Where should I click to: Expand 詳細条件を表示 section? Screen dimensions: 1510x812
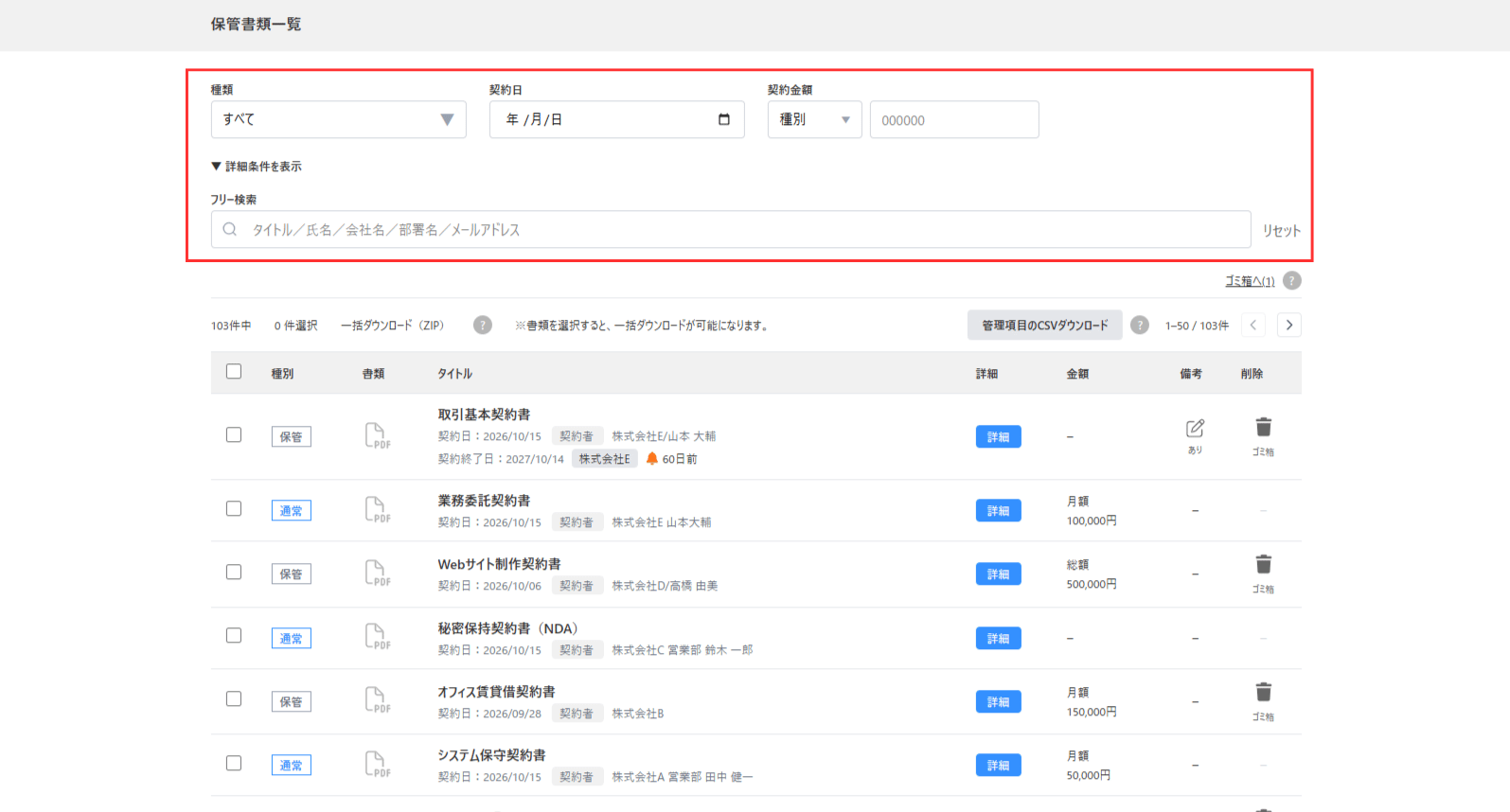click(x=257, y=167)
